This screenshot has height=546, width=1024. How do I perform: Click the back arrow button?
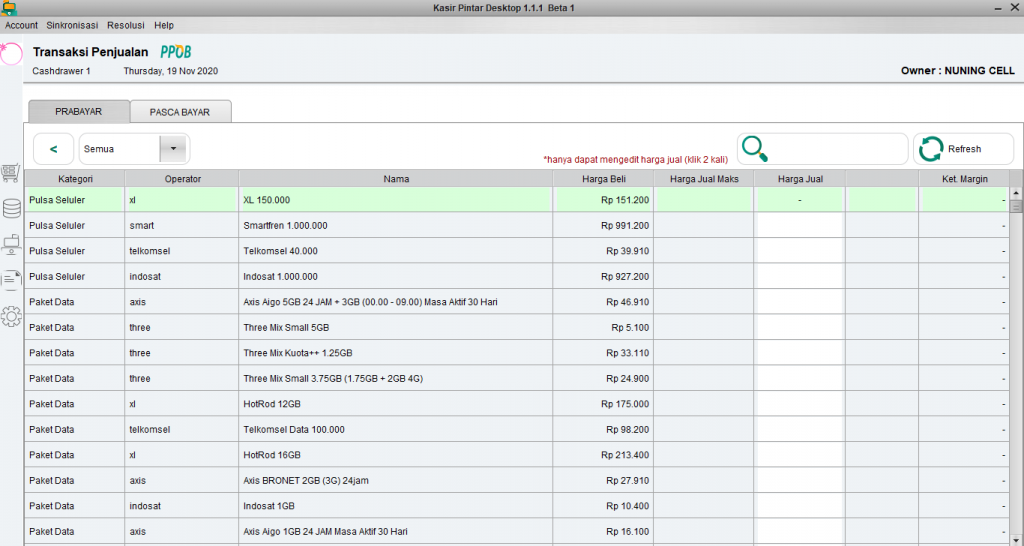pos(54,149)
